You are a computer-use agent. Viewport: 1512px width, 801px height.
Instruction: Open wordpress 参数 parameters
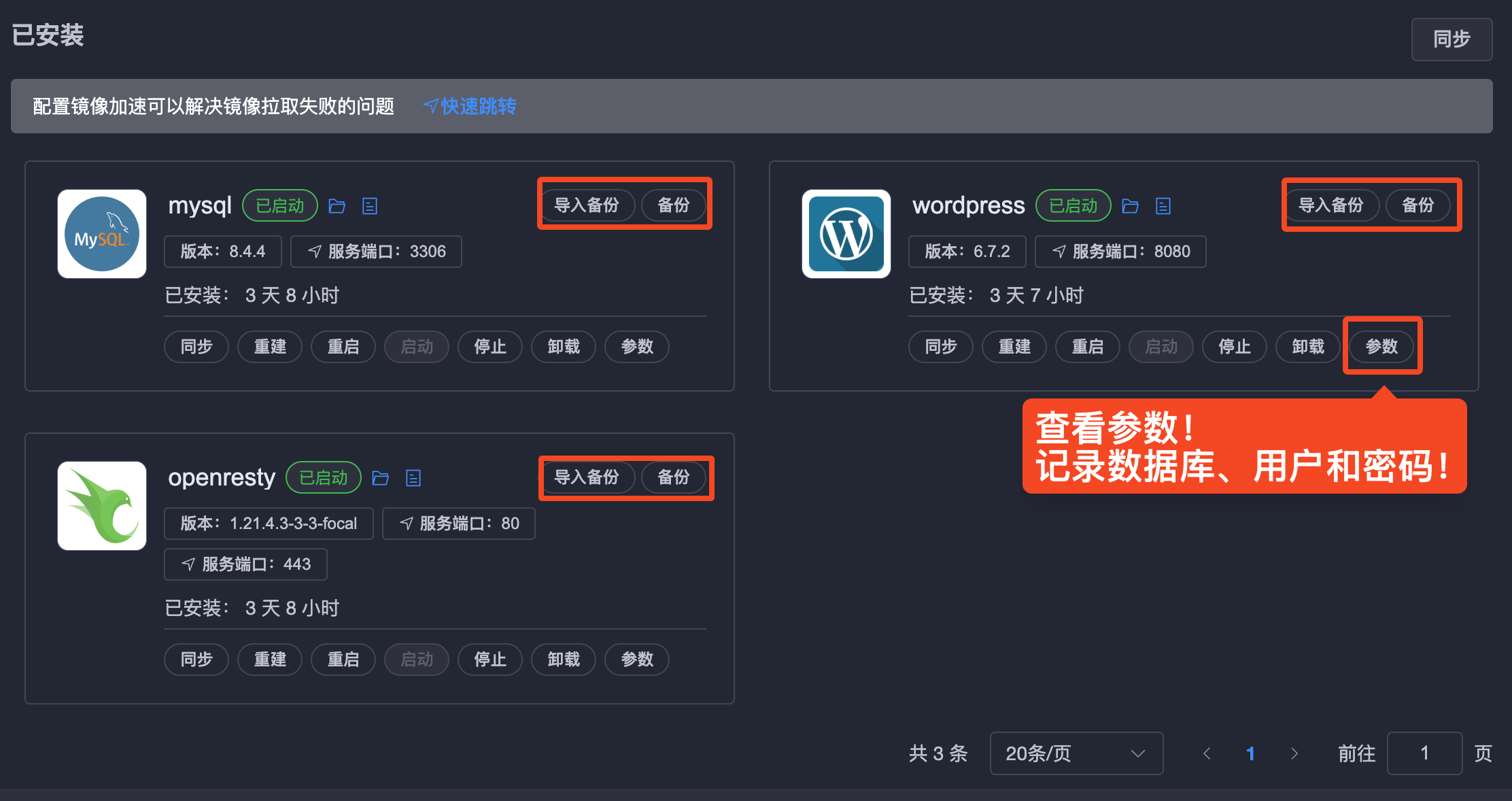(x=1381, y=347)
